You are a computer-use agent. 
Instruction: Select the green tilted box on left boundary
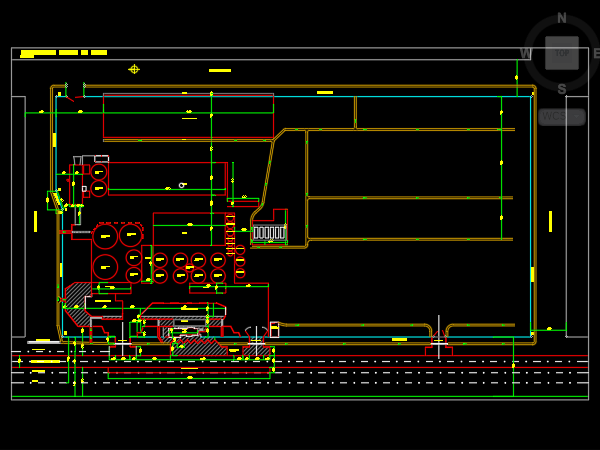[x=55, y=200]
